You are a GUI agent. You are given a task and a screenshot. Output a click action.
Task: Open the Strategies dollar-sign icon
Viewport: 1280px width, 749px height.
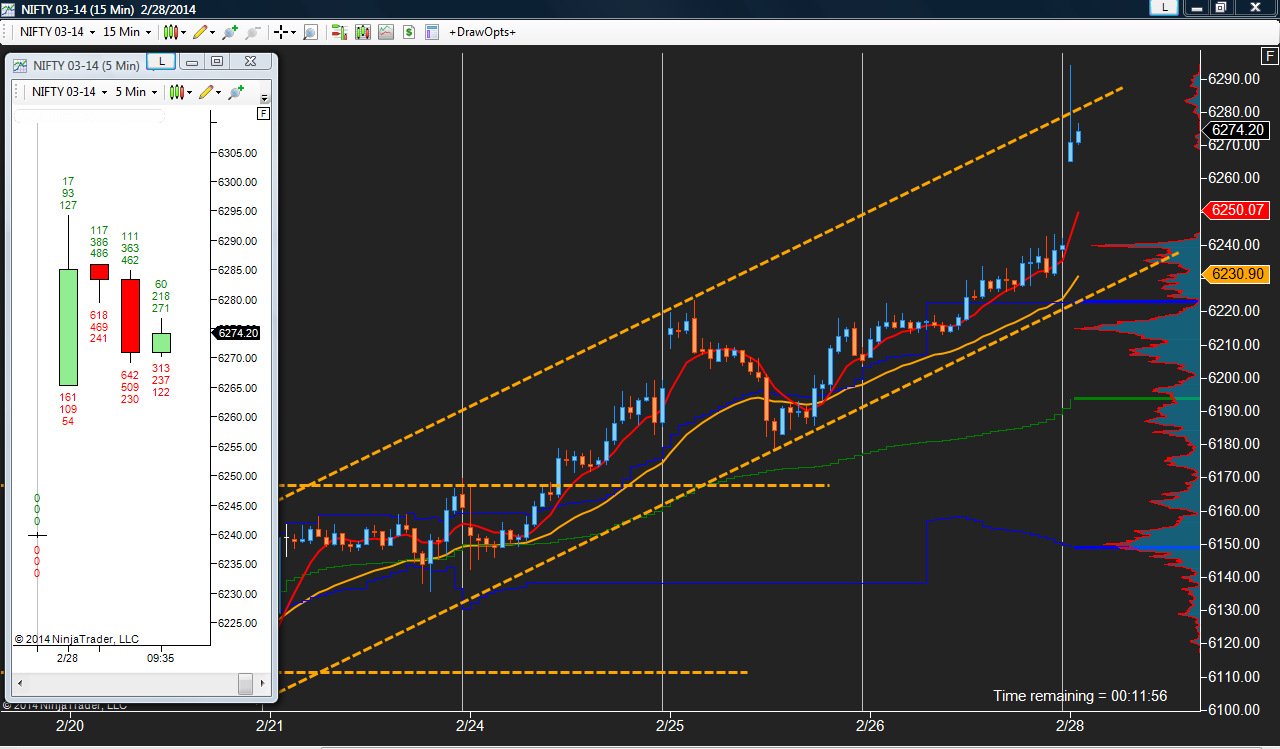[x=409, y=32]
